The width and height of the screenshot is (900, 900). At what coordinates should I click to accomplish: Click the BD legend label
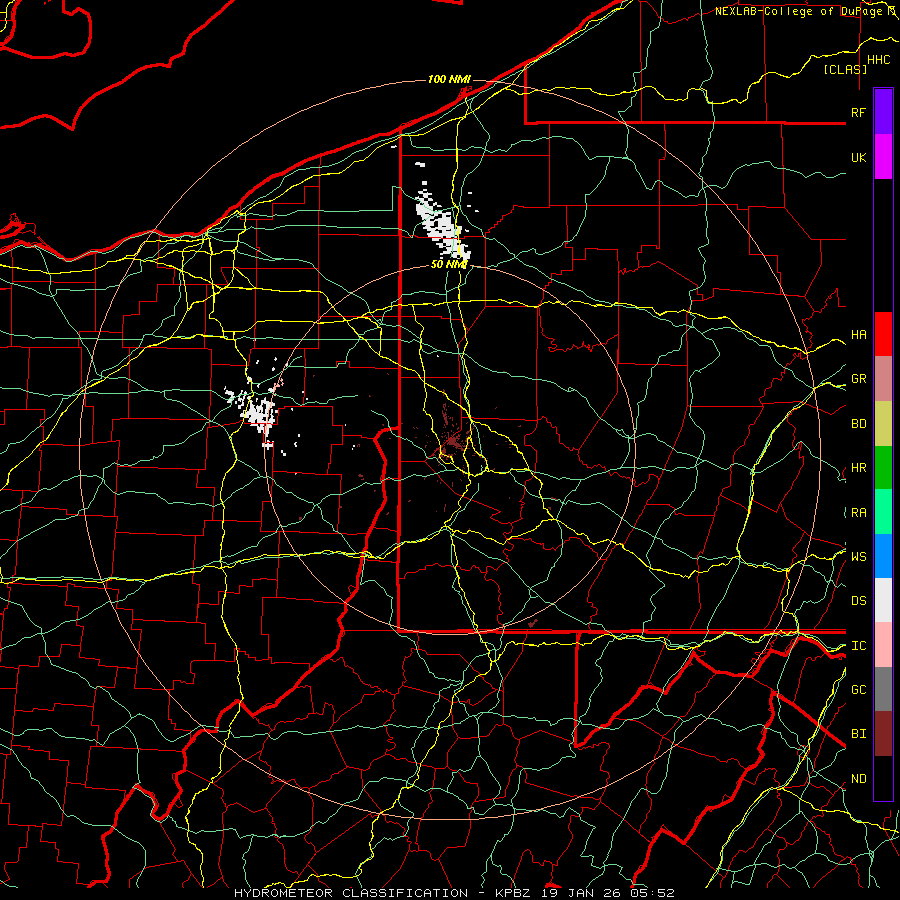858,424
